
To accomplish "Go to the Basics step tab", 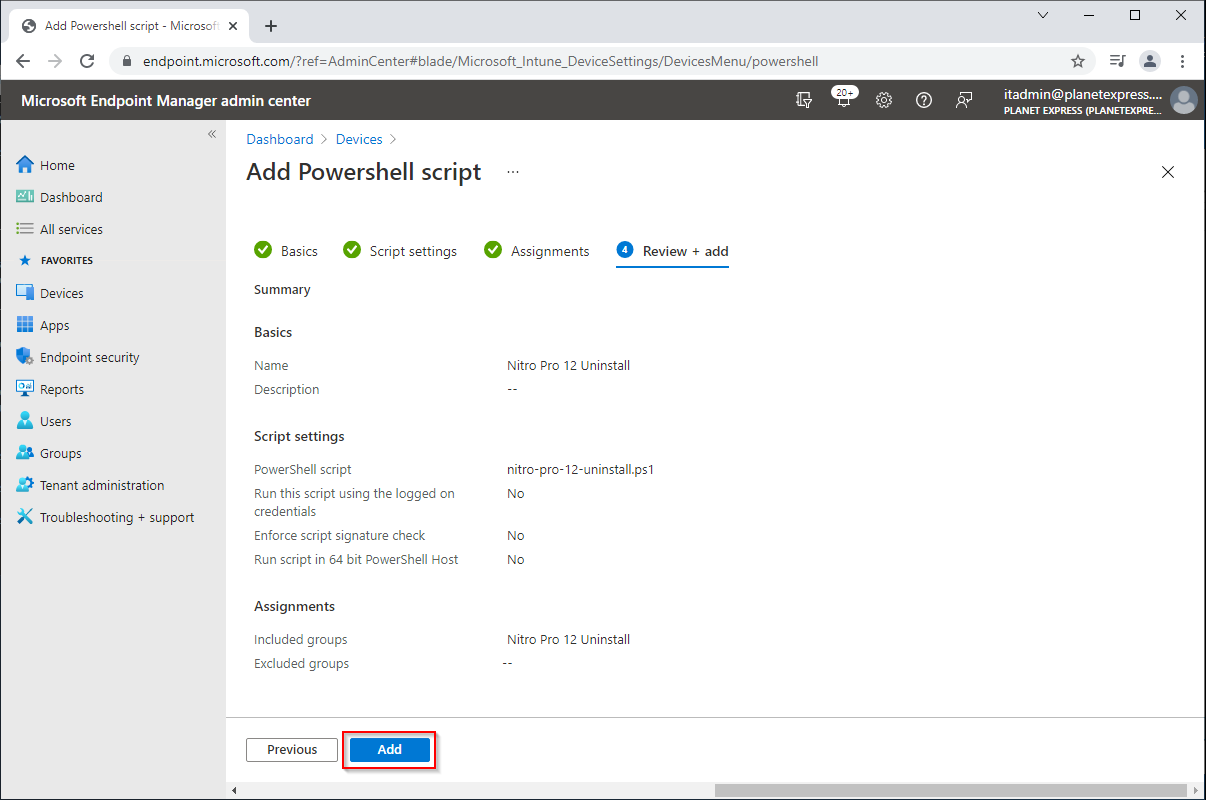I will point(286,251).
